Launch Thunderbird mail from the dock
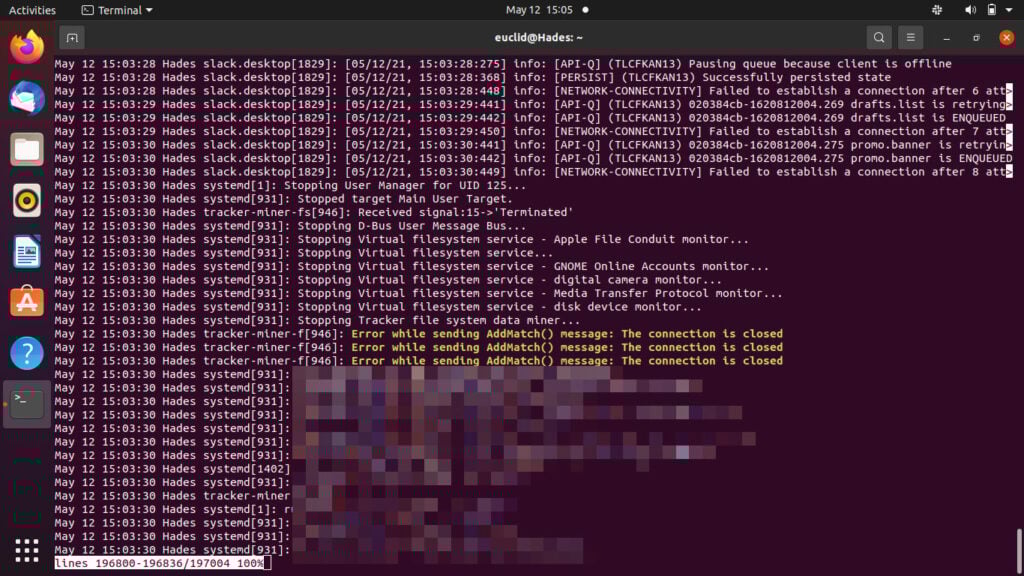Viewport: 1024px width, 576px height. [27, 98]
